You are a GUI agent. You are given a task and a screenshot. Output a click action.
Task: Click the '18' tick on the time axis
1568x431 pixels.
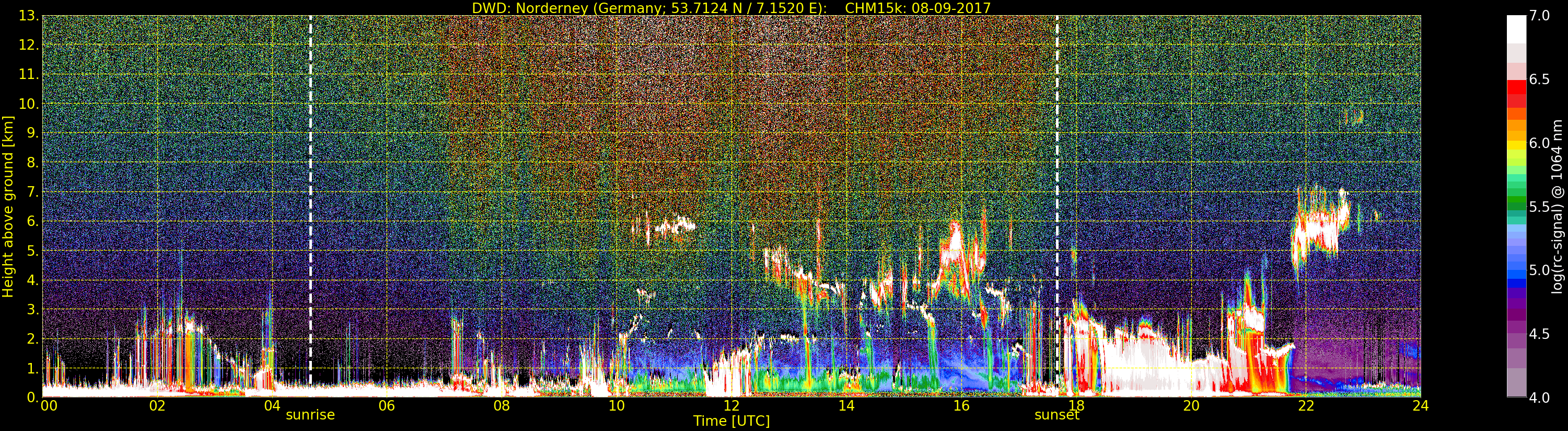point(1076,405)
